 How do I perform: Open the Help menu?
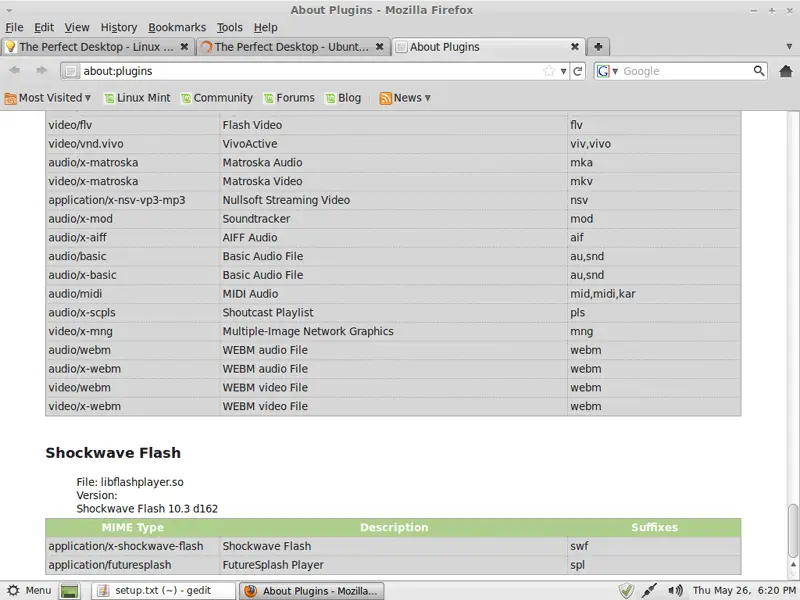tap(266, 28)
